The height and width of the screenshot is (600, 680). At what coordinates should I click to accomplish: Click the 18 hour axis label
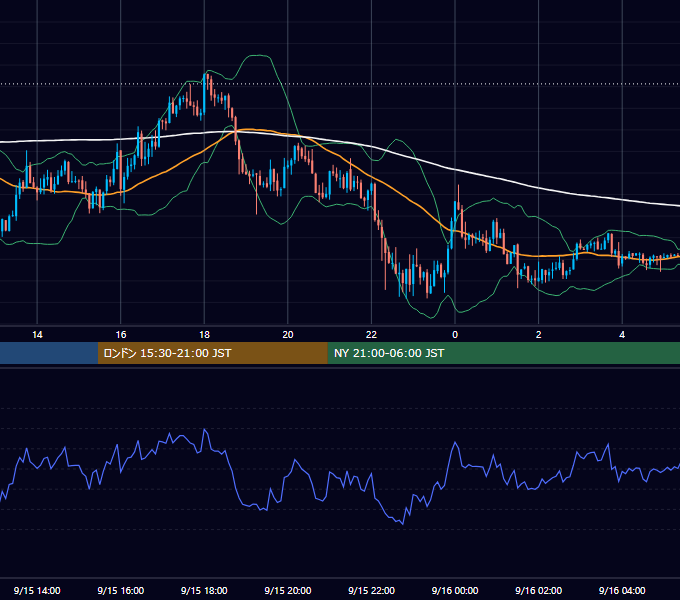(204, 335)
